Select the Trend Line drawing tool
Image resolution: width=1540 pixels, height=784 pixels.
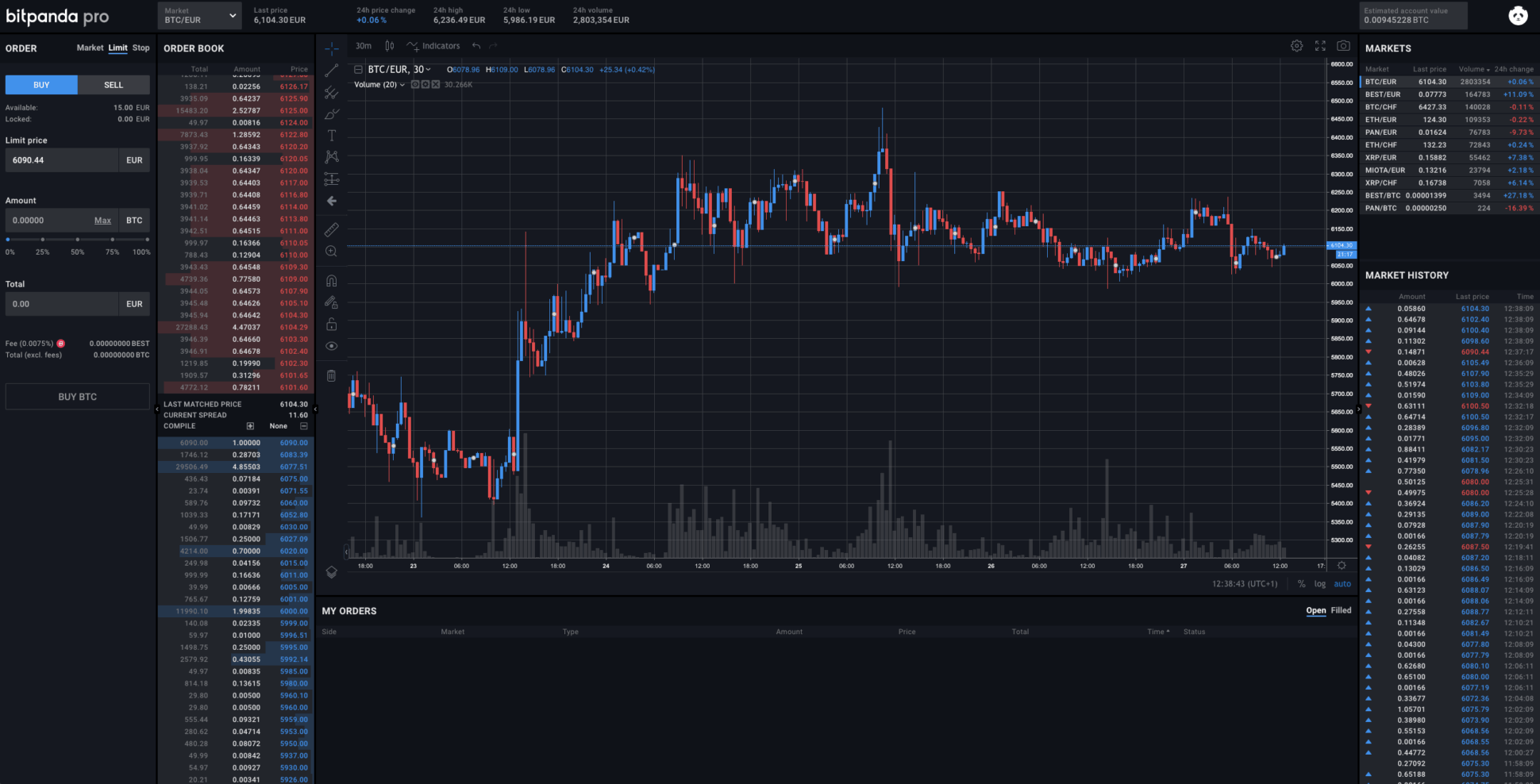coord(332,70)
